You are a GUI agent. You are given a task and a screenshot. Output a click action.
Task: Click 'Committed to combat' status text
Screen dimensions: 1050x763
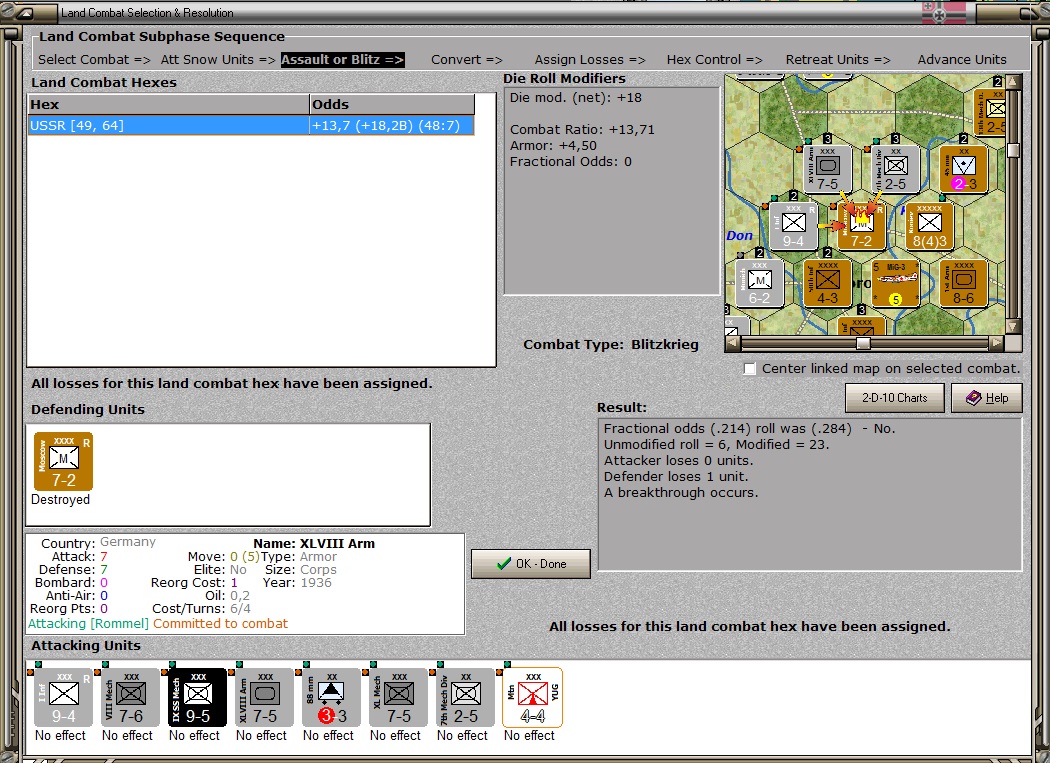point(220,624)
